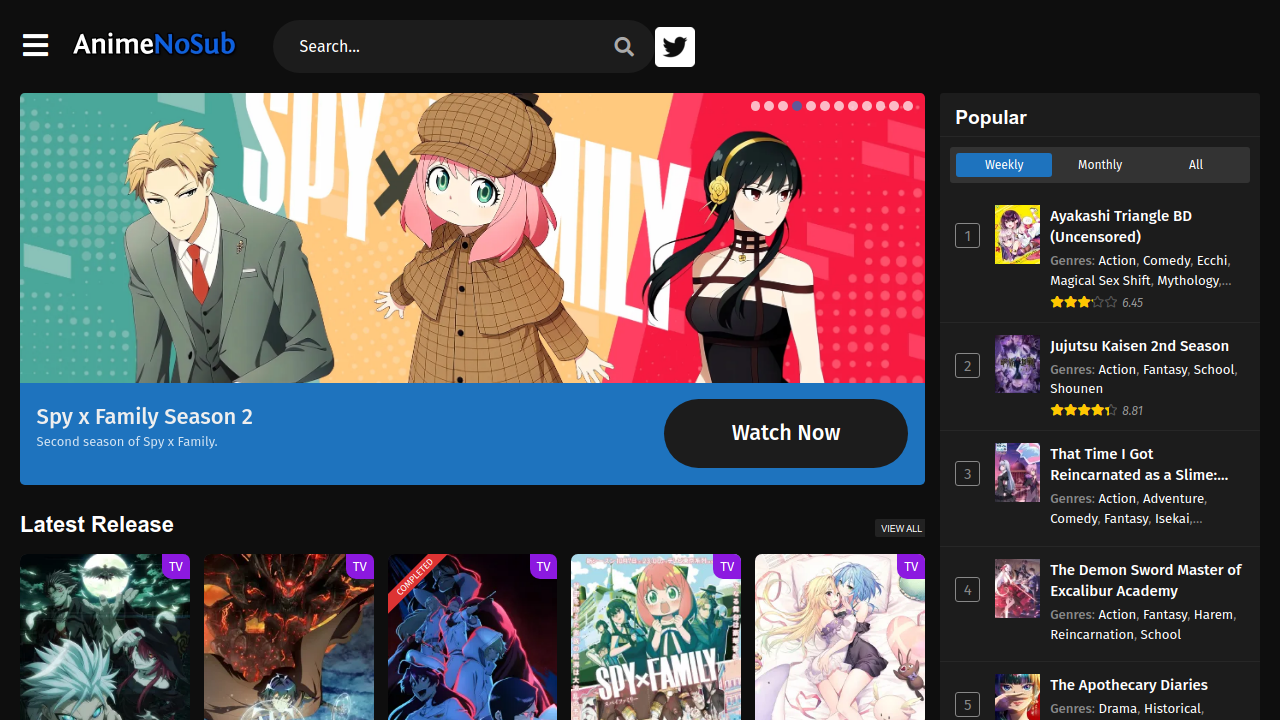1280x720 pixels.
Task: Click the Watch Now button
Action: tap(786, 433)
